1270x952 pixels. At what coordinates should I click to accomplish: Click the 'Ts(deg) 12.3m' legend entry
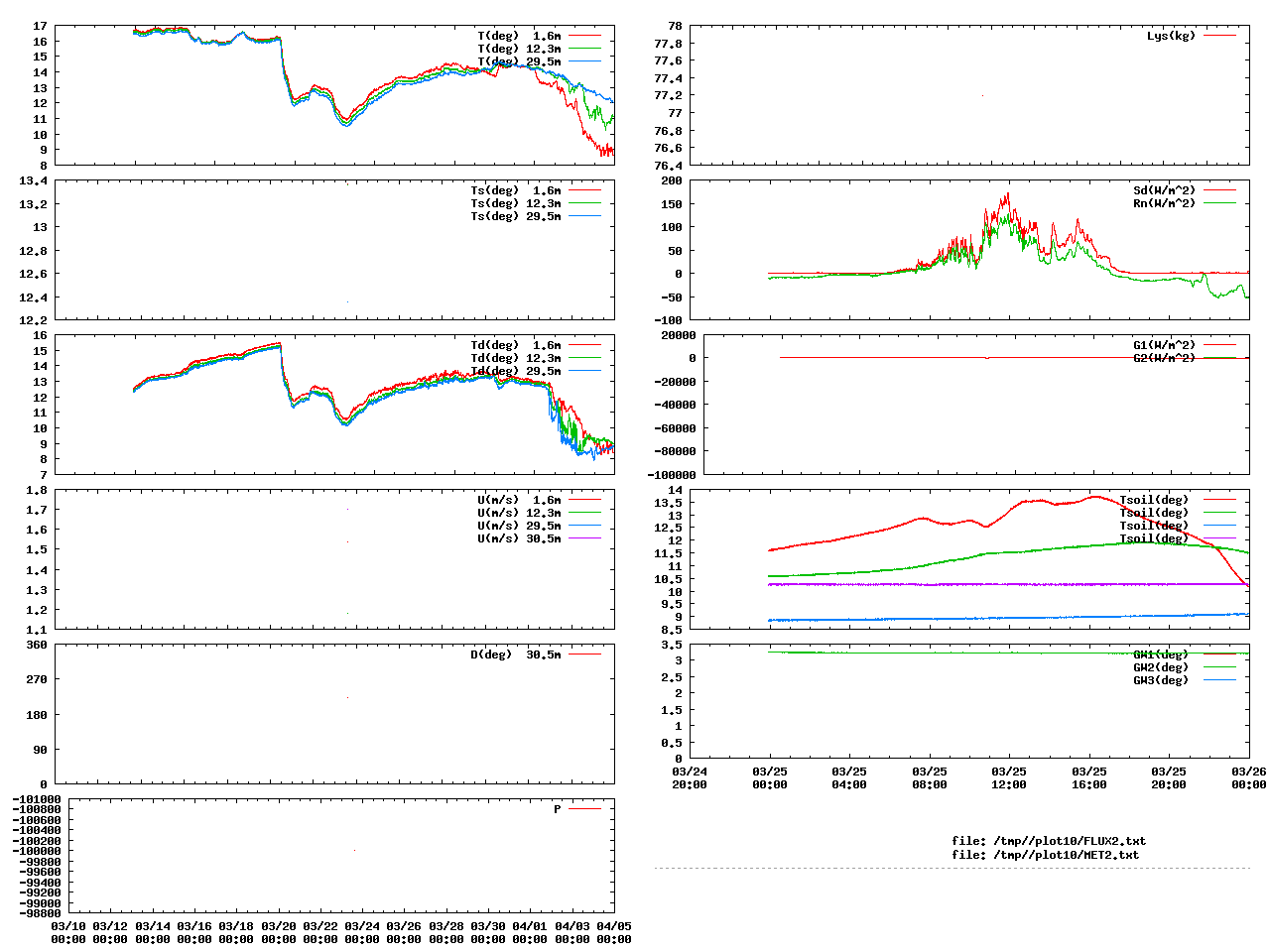516,203
